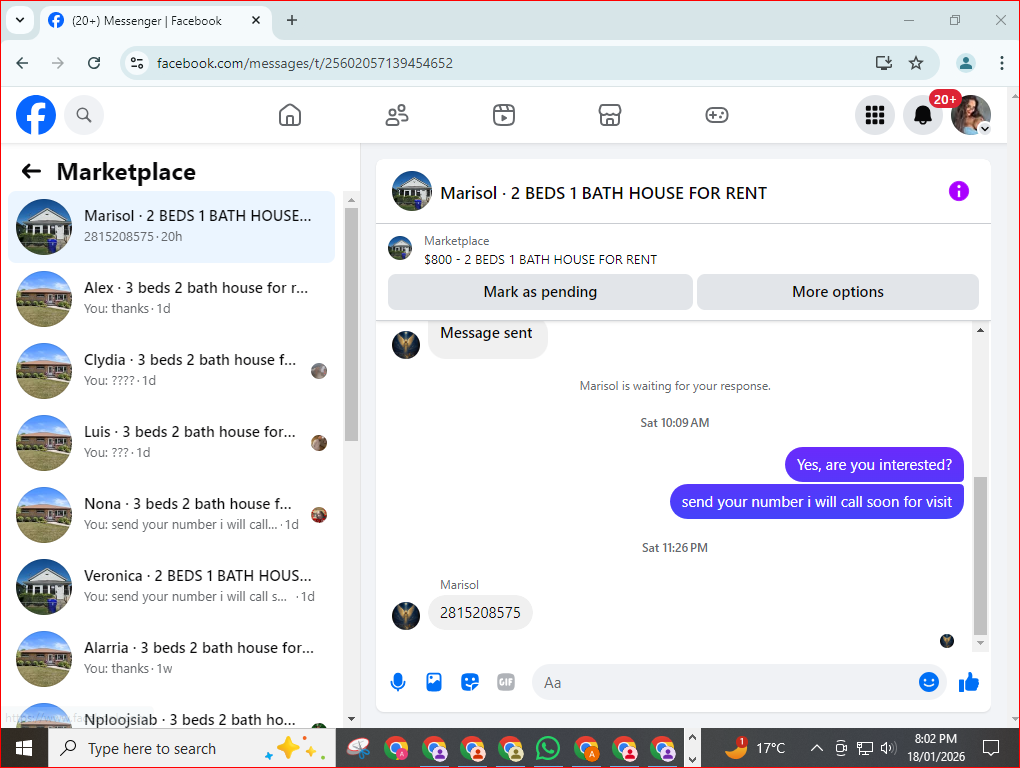This screenshot has height=768, width=1020.
Task: Open WhatsApp from the taskbar
Action: (x=548, y=748)
